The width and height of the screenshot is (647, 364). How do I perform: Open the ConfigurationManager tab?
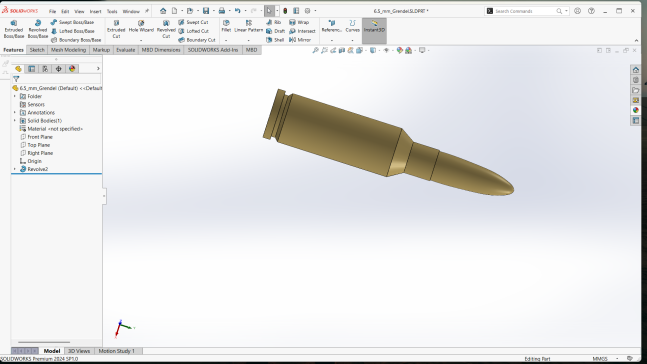pyautogui.click(x=45, y=69)
